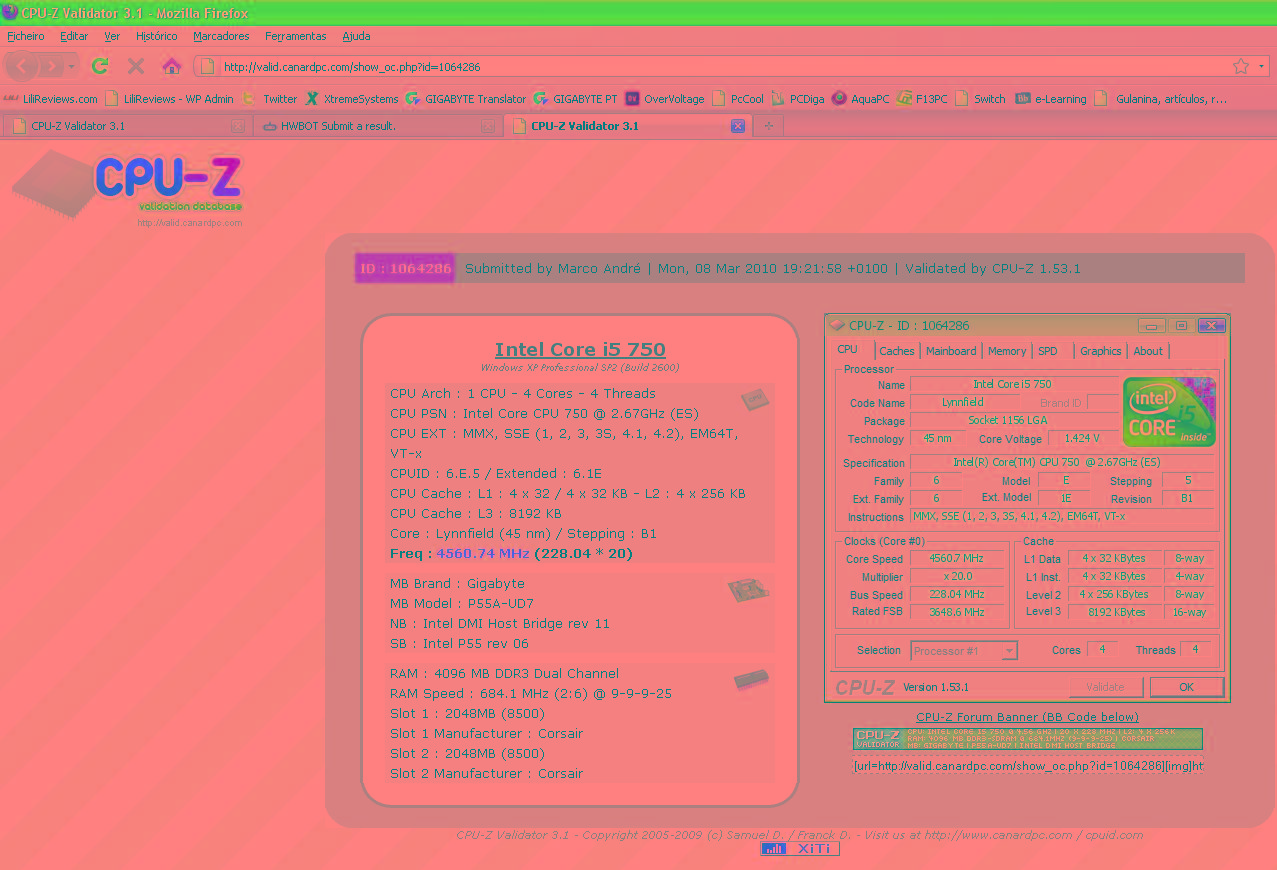Select the Memory tab in CPU-Z image
Viewport: 1277px width, 870px height.
pos(1007,351)
